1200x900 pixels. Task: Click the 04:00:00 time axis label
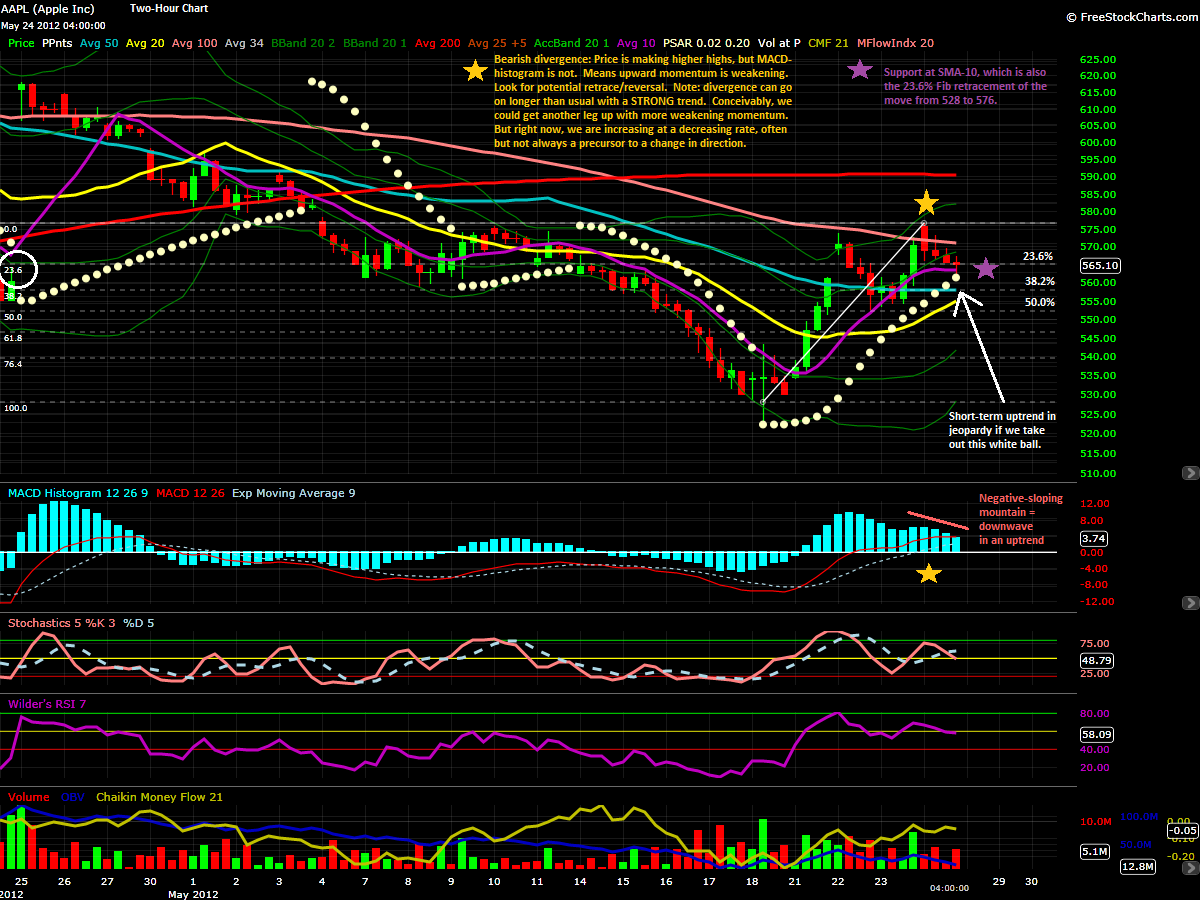949,887
